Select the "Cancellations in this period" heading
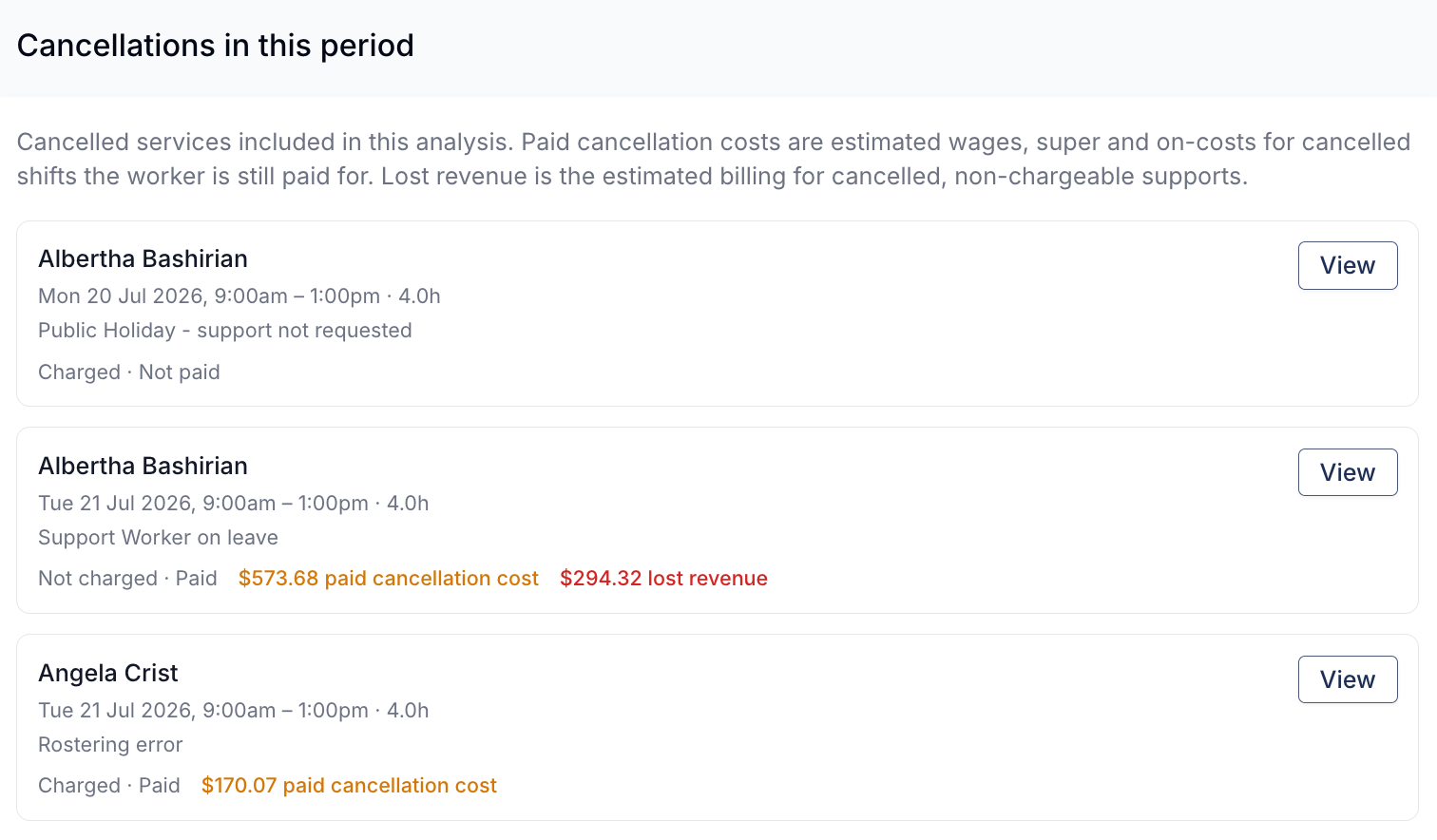Screen dimensions: 1437x840 coord(216,46)
